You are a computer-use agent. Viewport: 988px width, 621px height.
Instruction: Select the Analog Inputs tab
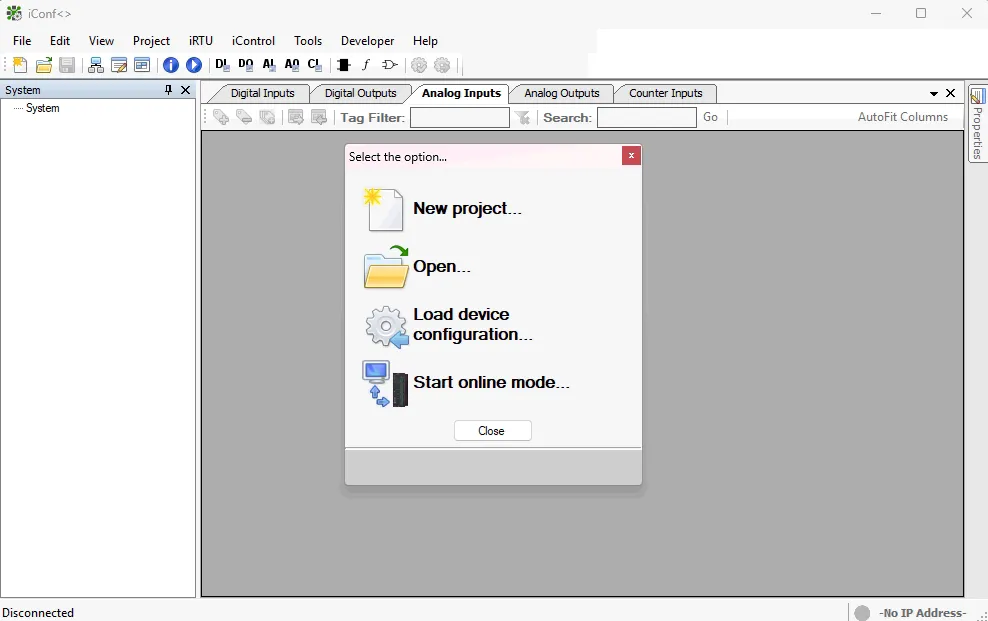[461, 93]
